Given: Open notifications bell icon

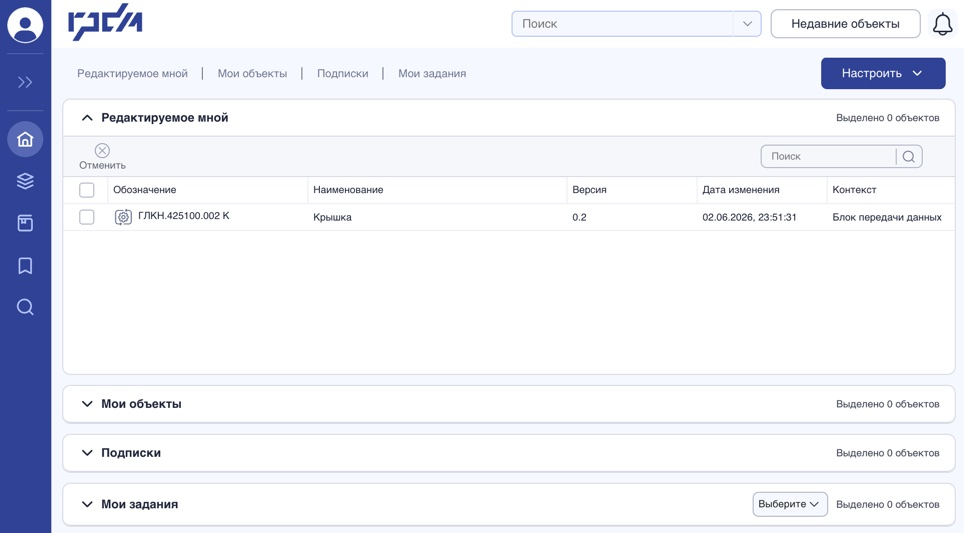Looking at the screenshot, I should point(942,25).
